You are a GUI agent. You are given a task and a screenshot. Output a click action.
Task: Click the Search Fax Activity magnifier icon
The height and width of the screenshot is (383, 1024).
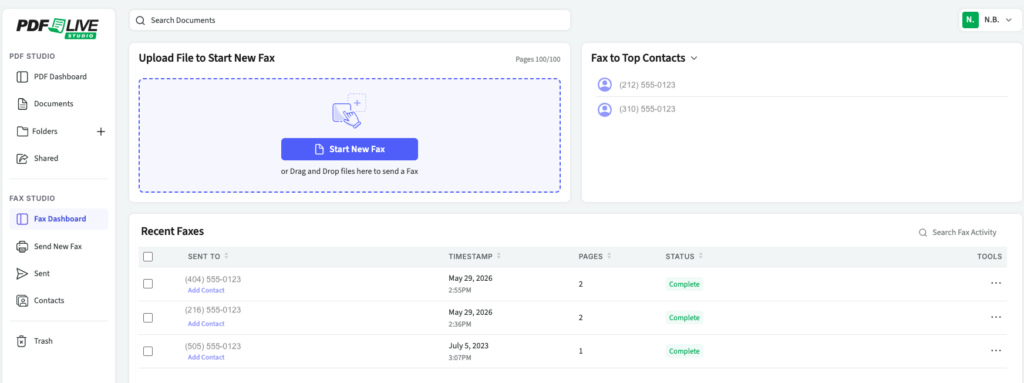[x=923, y=232]
